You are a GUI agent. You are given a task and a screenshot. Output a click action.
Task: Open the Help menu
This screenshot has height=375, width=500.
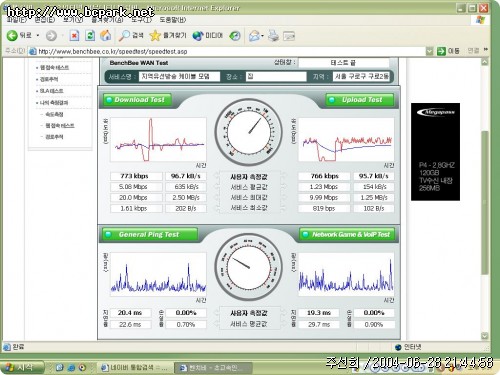(173, 20)
